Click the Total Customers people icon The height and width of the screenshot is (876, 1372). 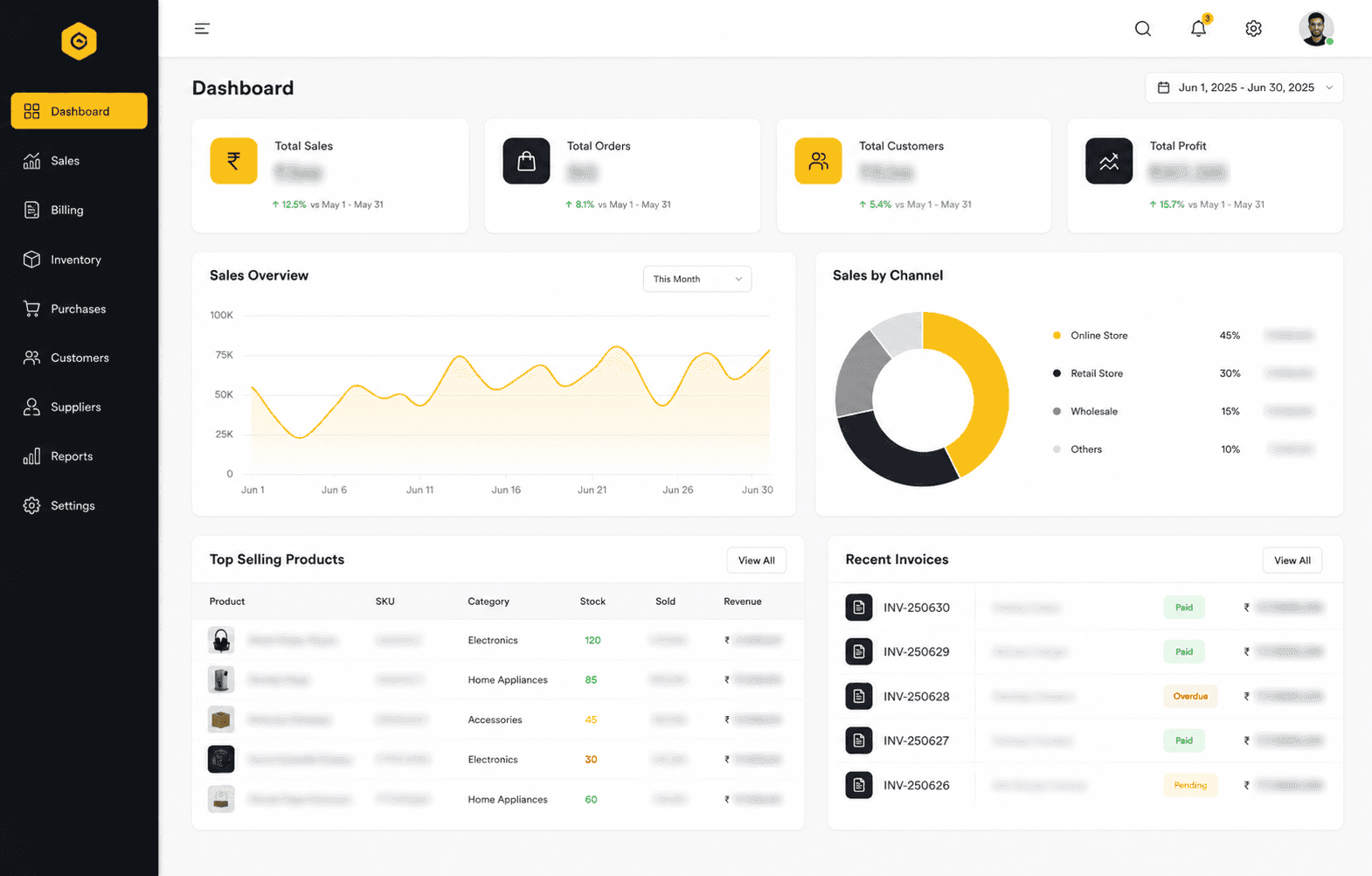pos(818,161)
